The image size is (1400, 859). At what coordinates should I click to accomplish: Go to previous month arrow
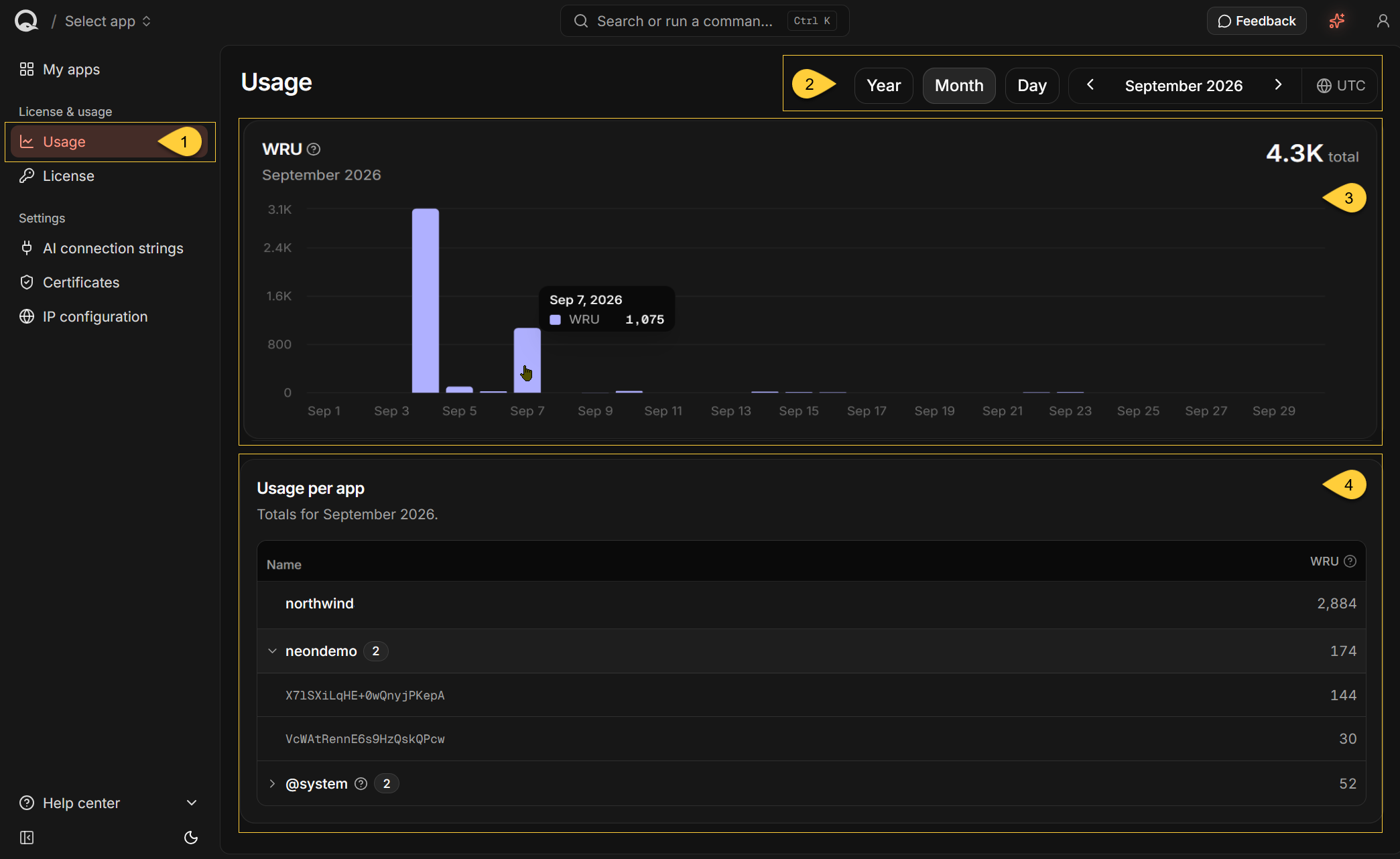click(1090, 85)
